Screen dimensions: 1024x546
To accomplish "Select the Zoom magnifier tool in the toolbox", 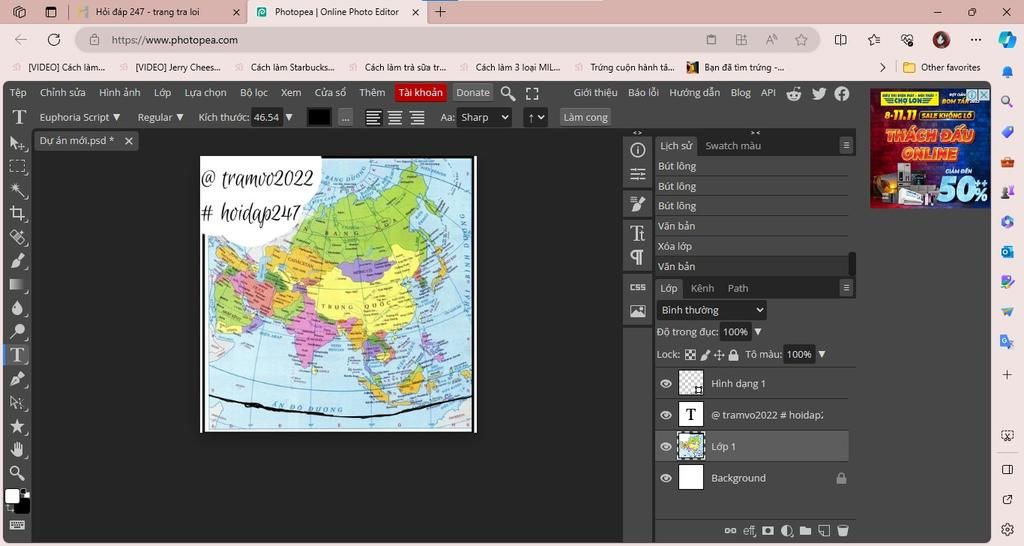I will 18,473.
